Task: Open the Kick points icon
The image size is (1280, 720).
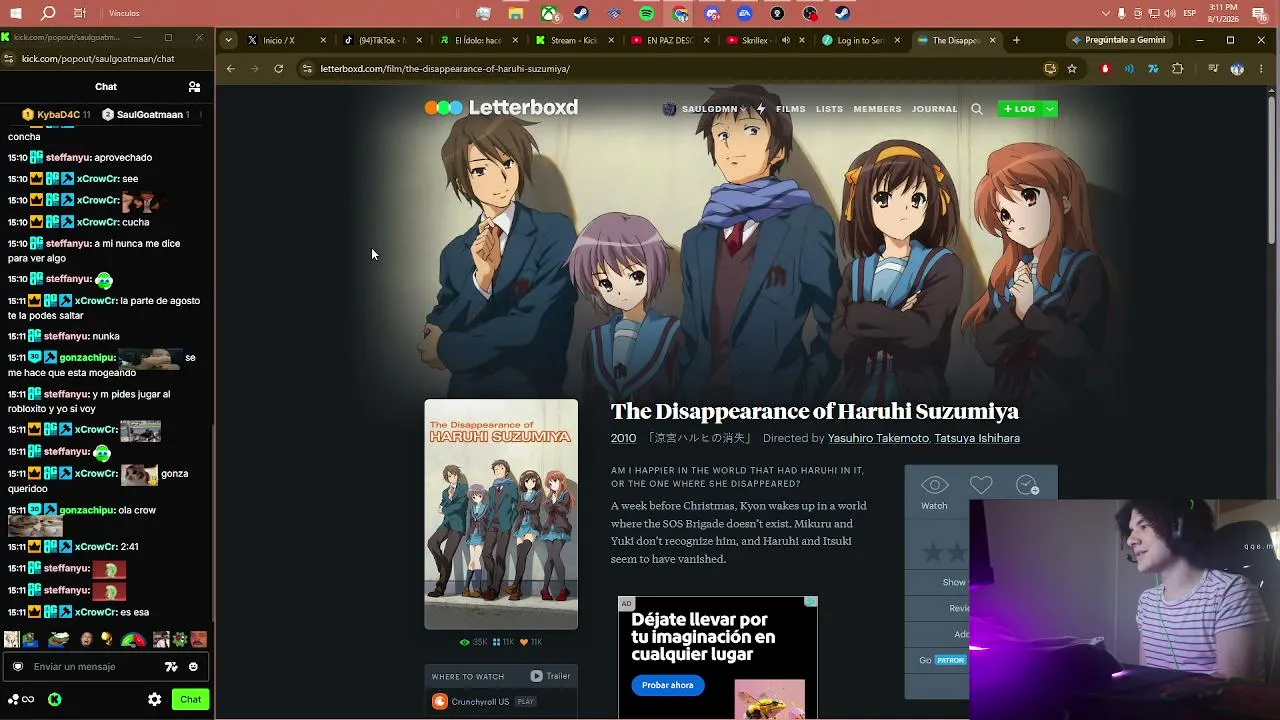Action: 21,700
